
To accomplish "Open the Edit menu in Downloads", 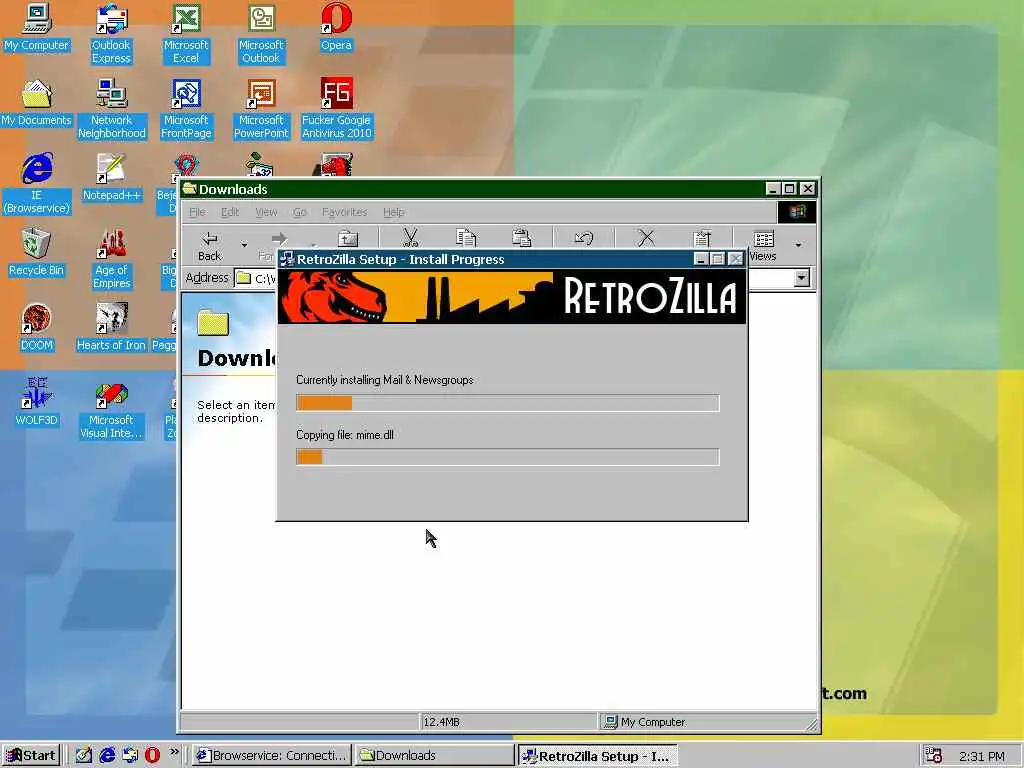I will pos(230,212).
